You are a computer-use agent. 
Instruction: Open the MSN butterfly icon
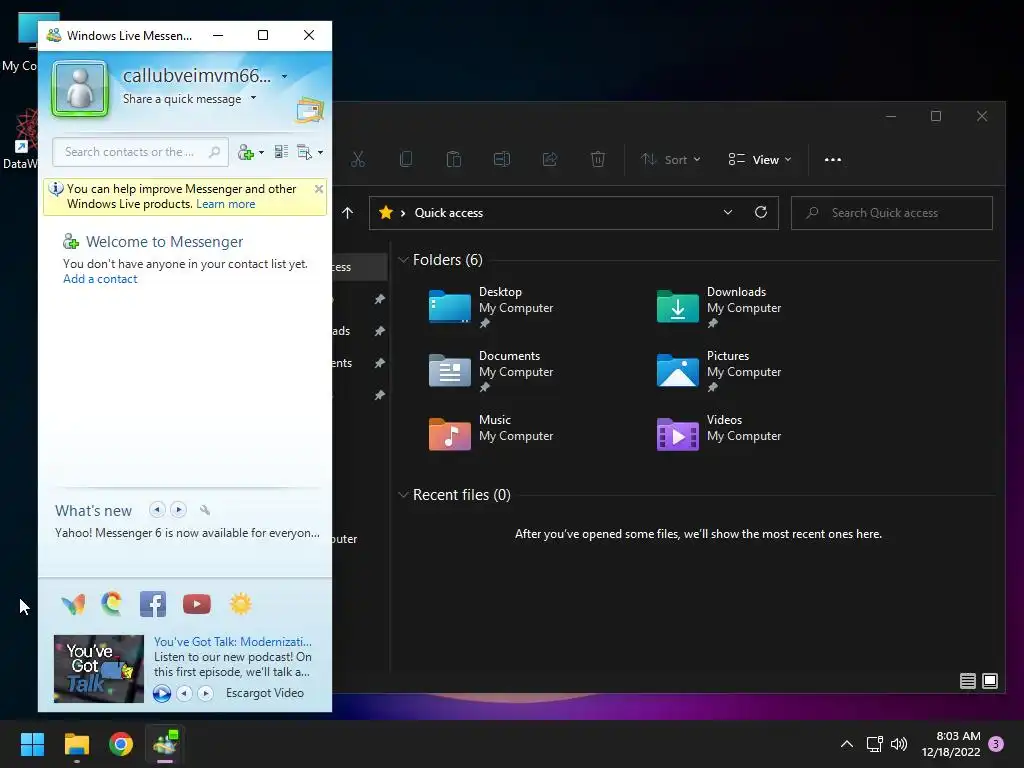click(73, 604)
